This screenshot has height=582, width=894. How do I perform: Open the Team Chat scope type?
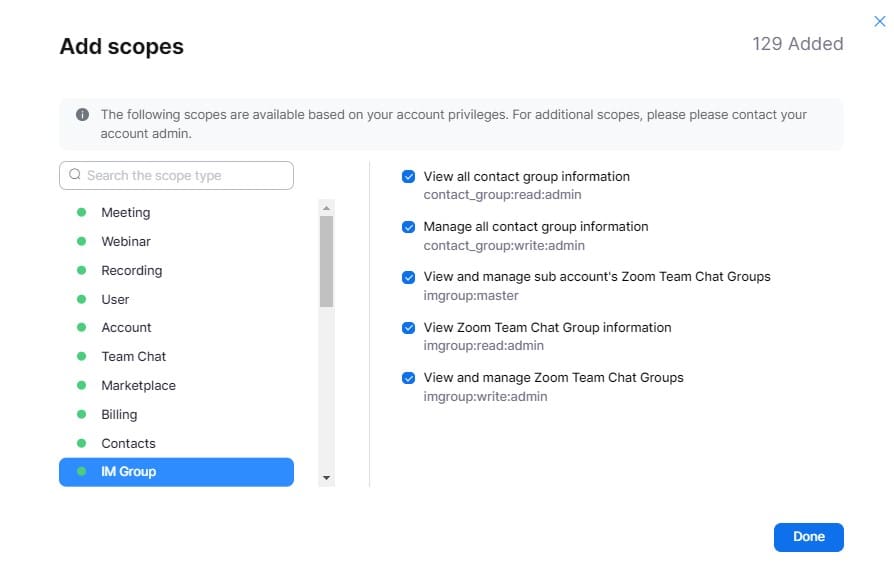(x=133, y=357)
